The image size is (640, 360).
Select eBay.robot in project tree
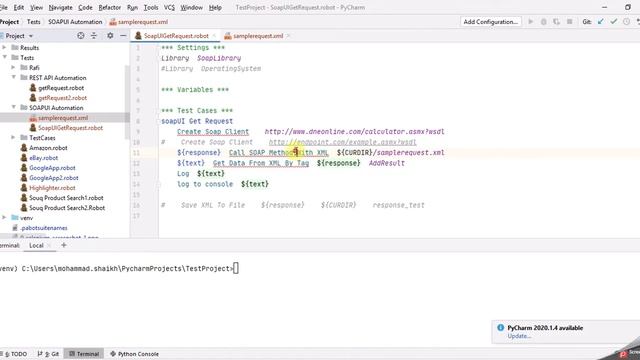[43, 158]
